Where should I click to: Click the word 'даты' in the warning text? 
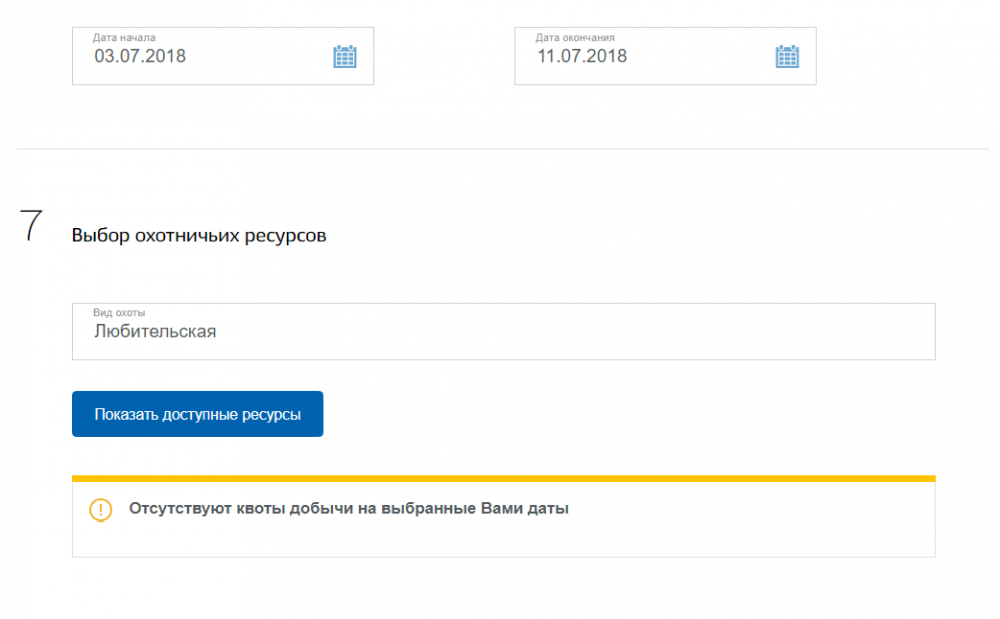pos(551,508)
